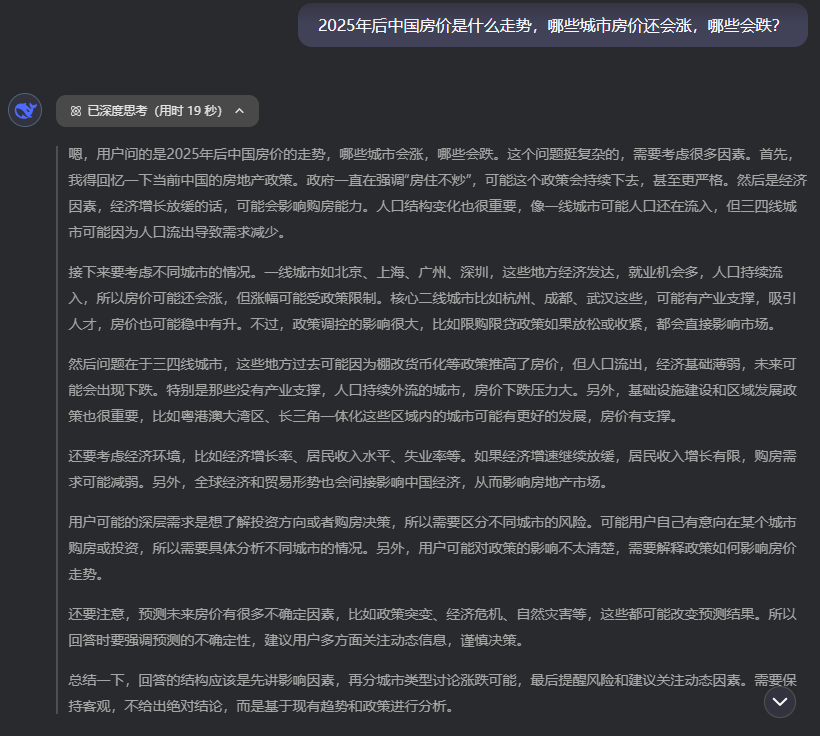This screenshot has width=820, height=736.
Task: Click the DeepSeek whale avatar icon
Action: click(x=25, y=110)
